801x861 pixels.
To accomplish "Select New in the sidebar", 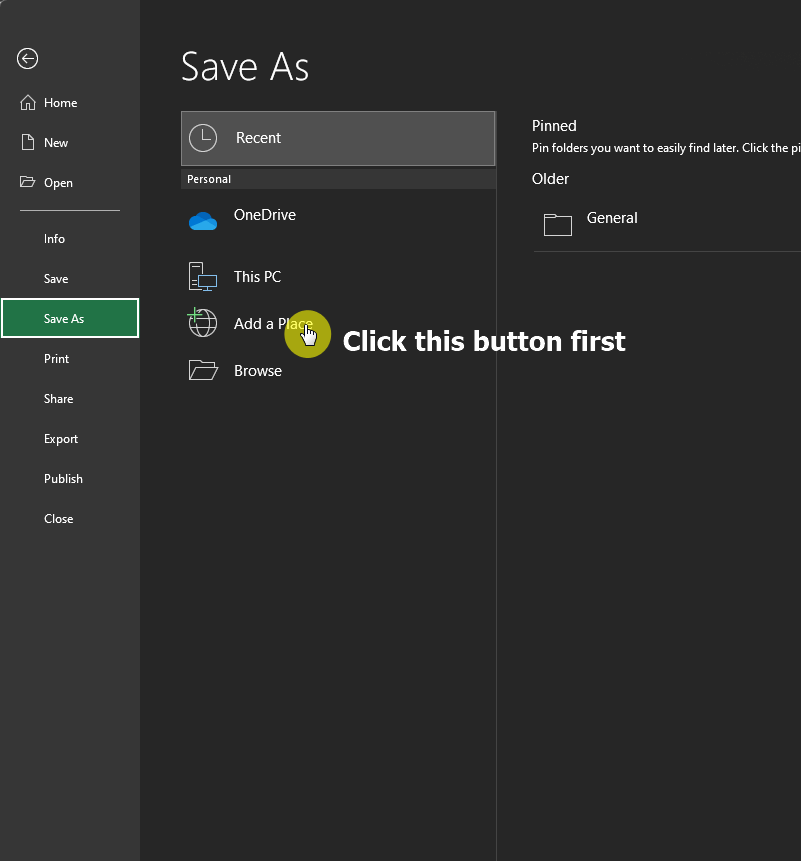I will pyautogui.click(x=70, y=143).
